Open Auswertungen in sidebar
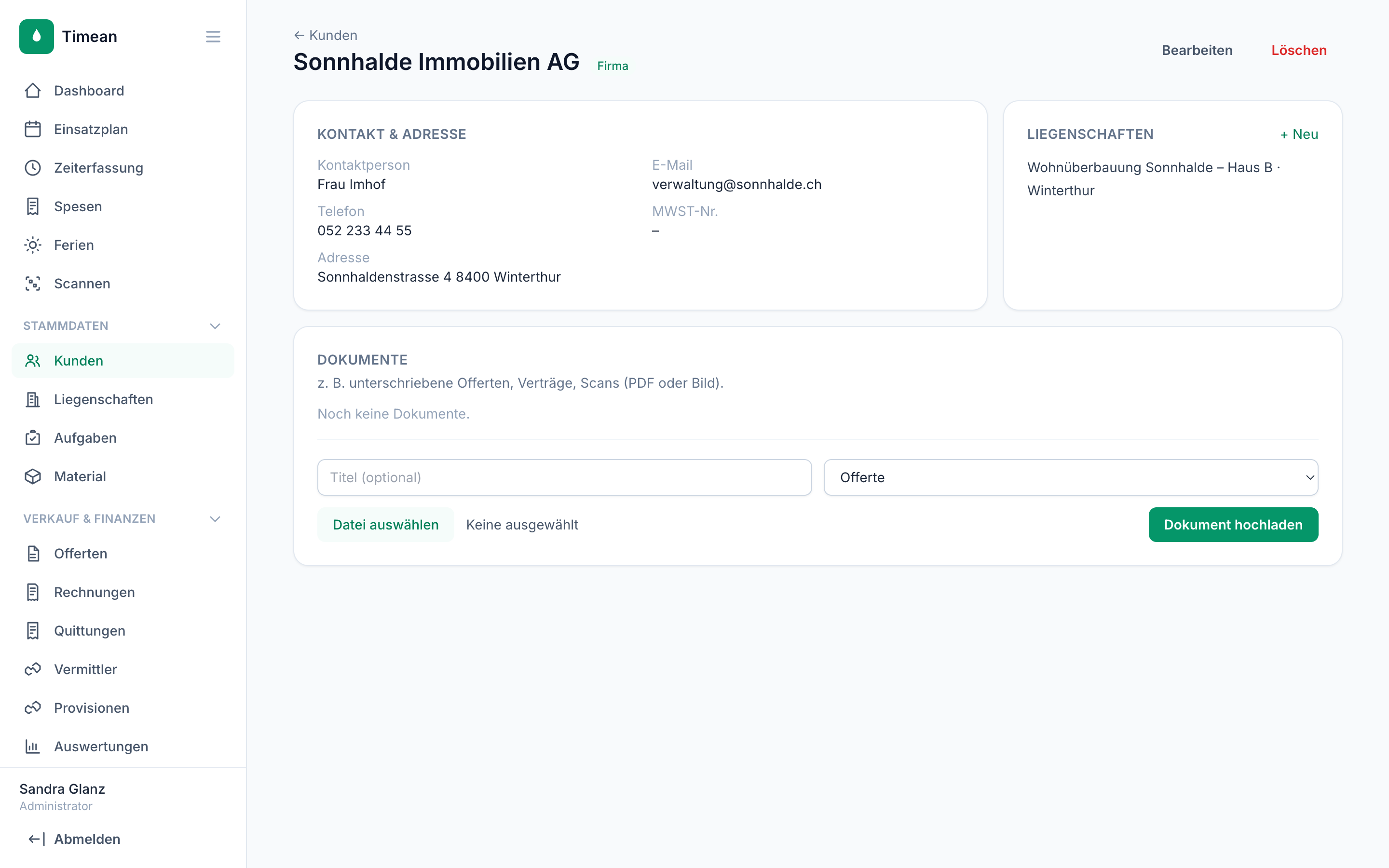The image size is (1389, 868). (x=123, y=746)
